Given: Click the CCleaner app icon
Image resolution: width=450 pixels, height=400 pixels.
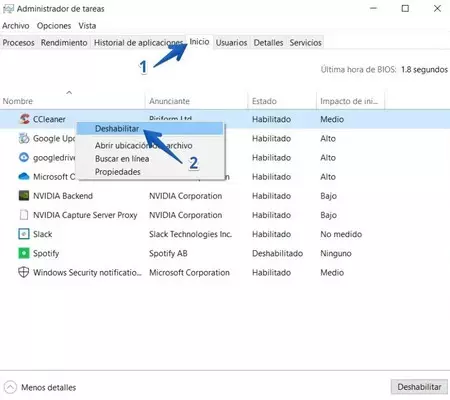Looking at the screenshot, I should 24,119.
